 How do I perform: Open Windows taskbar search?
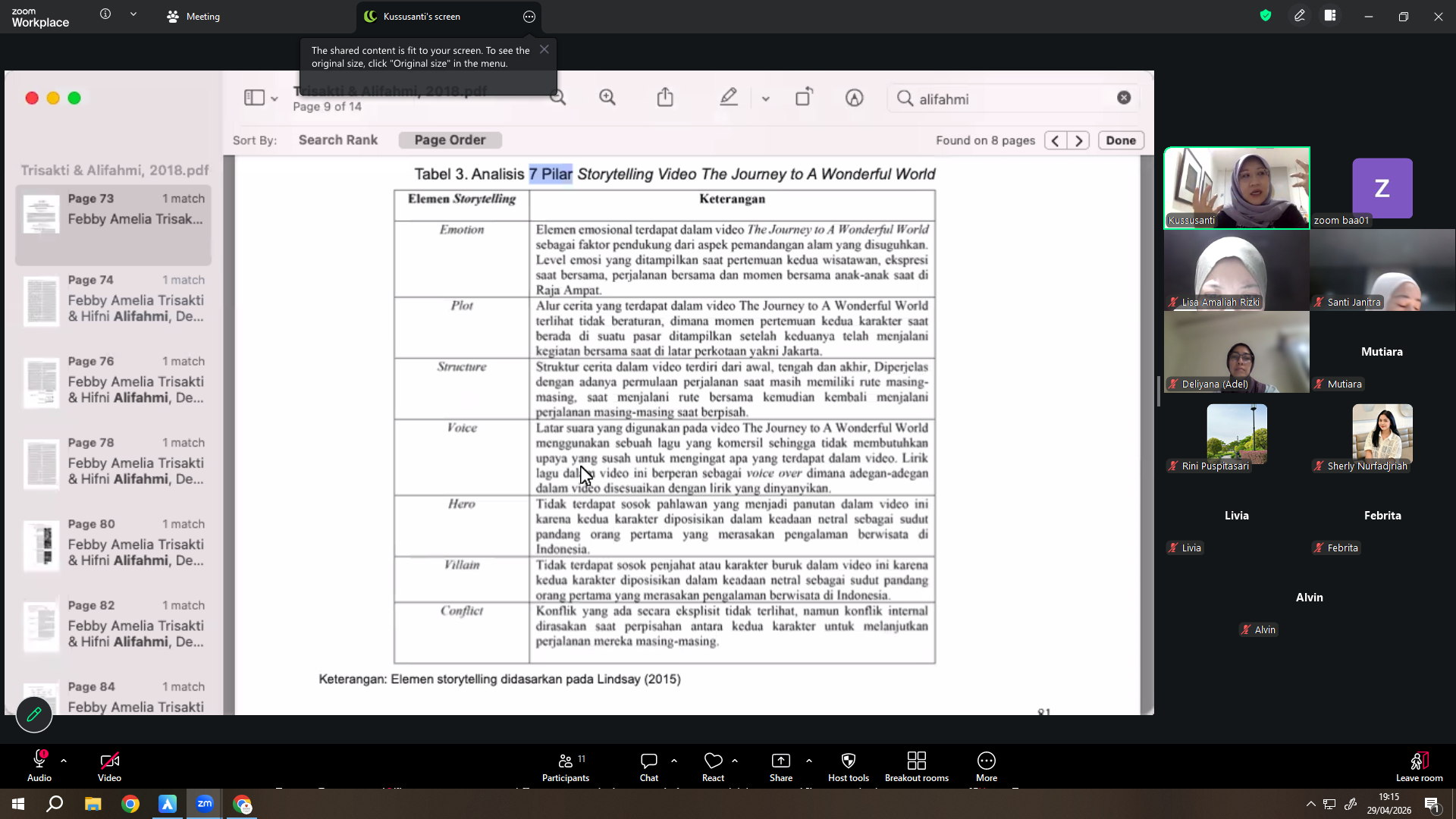point(55,804)
